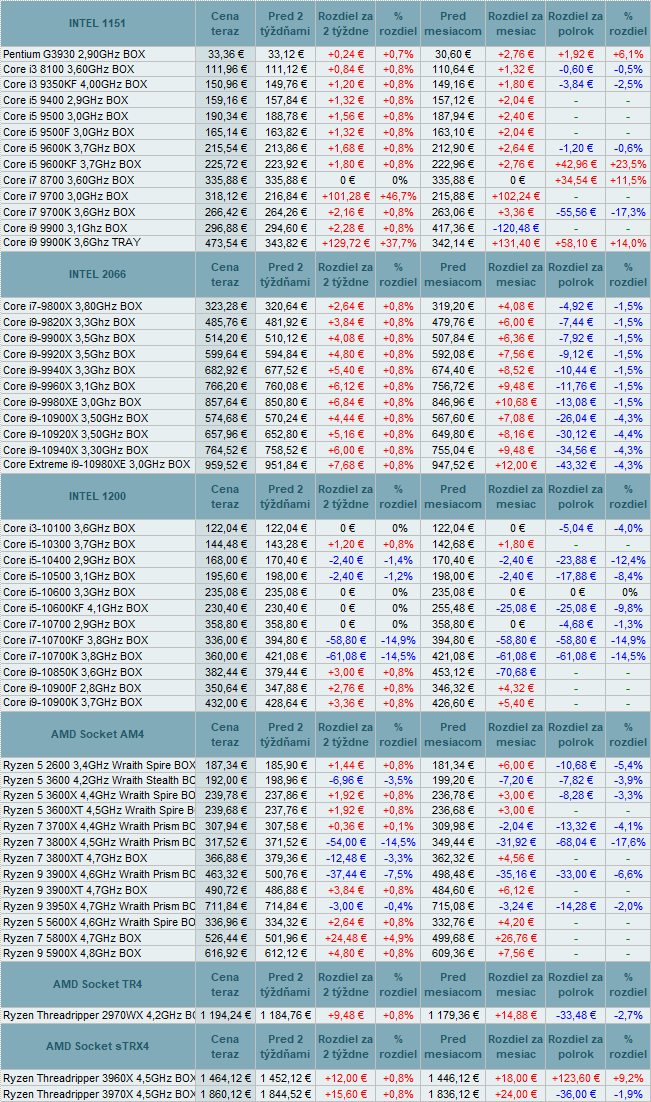Click the 1 860,12 € current price cell
Viewport: 651px width, 1102px height.
tap(225, 1094)
